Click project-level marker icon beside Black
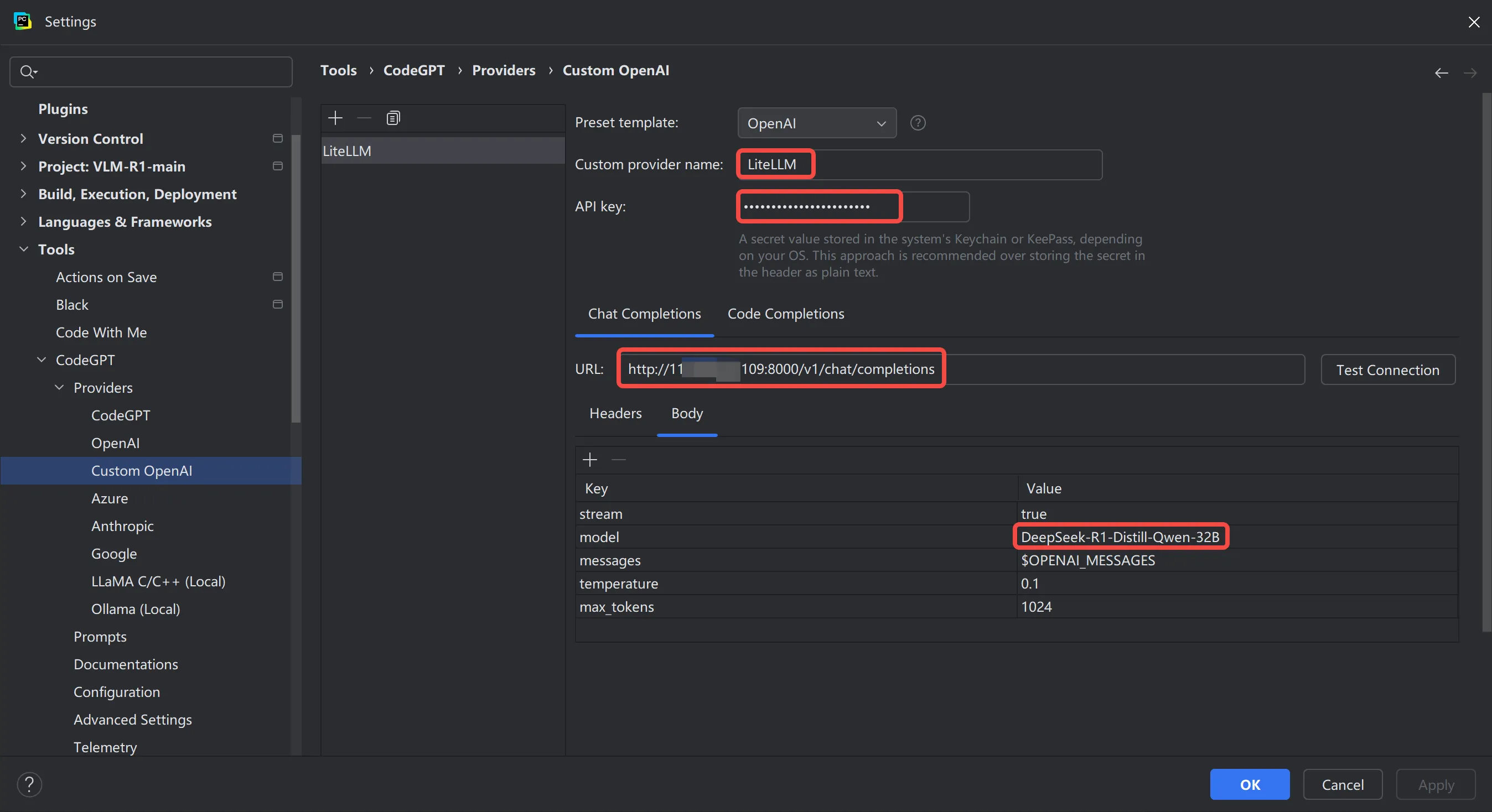This screenshot has height=812, width=1492. pos(277,305)
